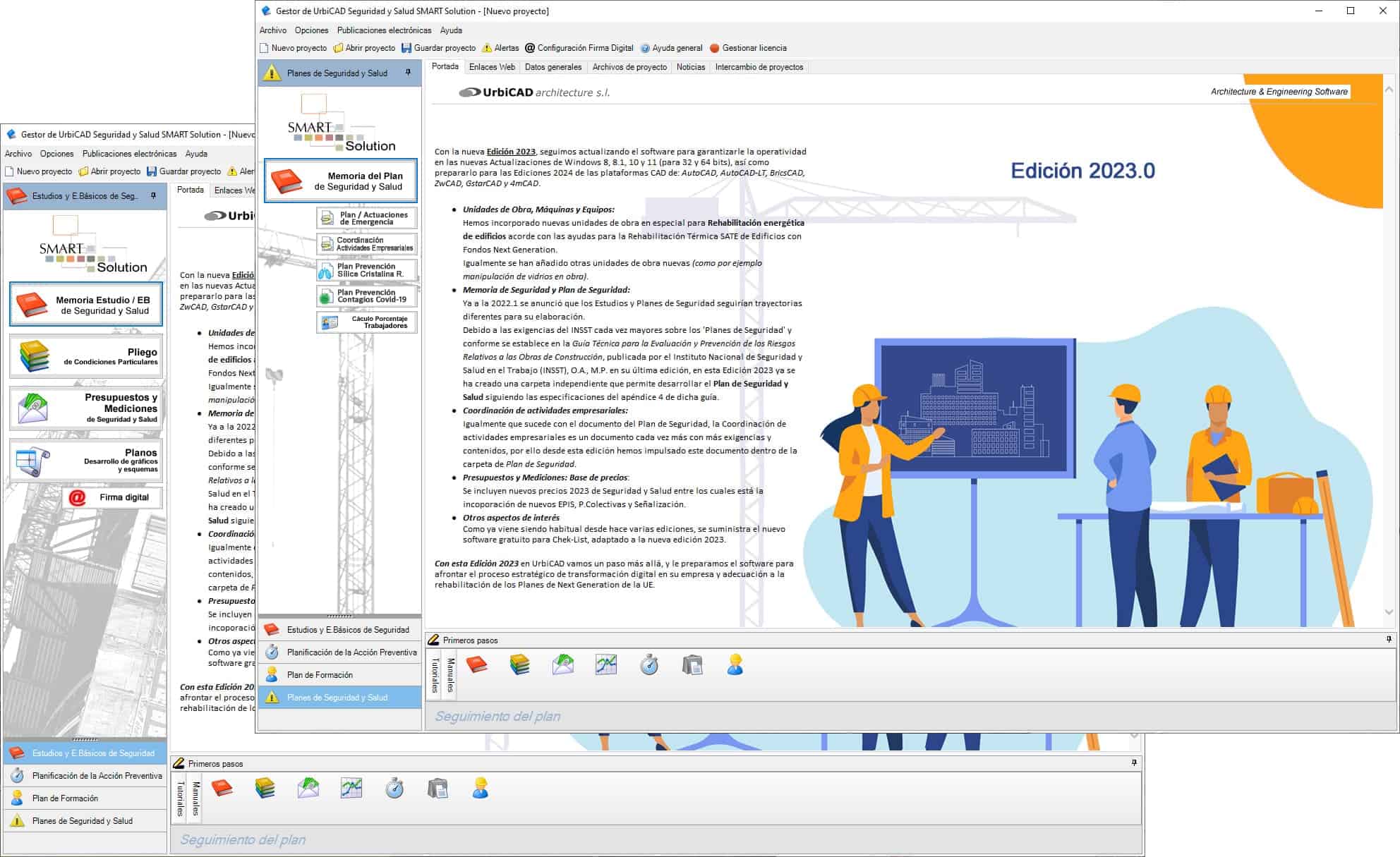This screenshot has width=1400, height=857.
Task: Click worker helmet icon in front Primeros pasos
Action: (735, 664)
